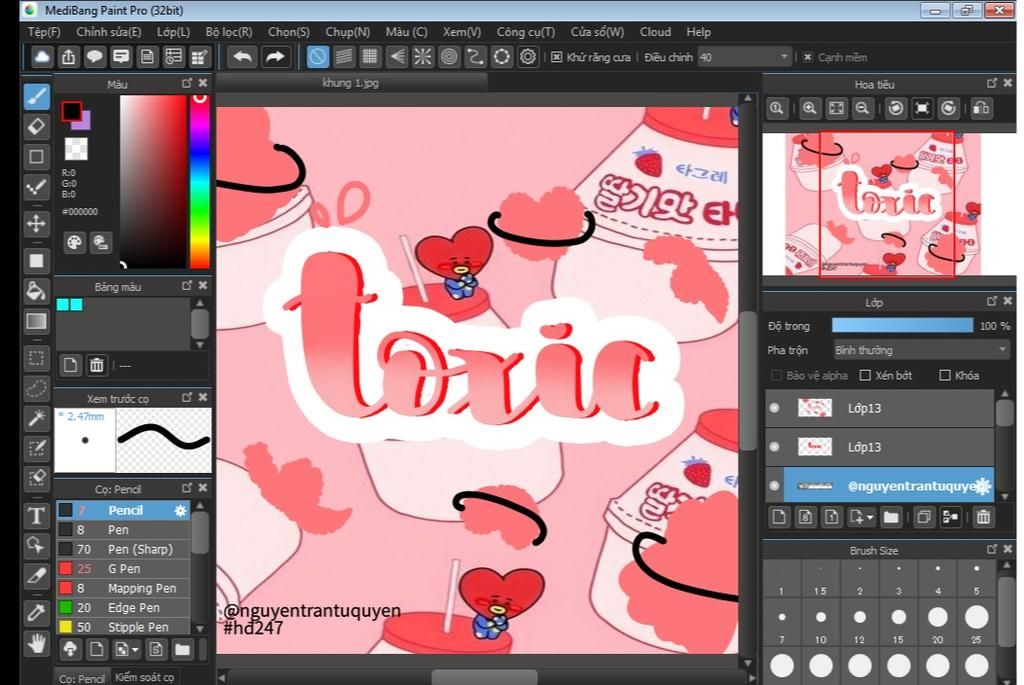The height and width of the screenshot is (685, 1024).
Task: Detach the Màu color panel
Action: (187, 84)
